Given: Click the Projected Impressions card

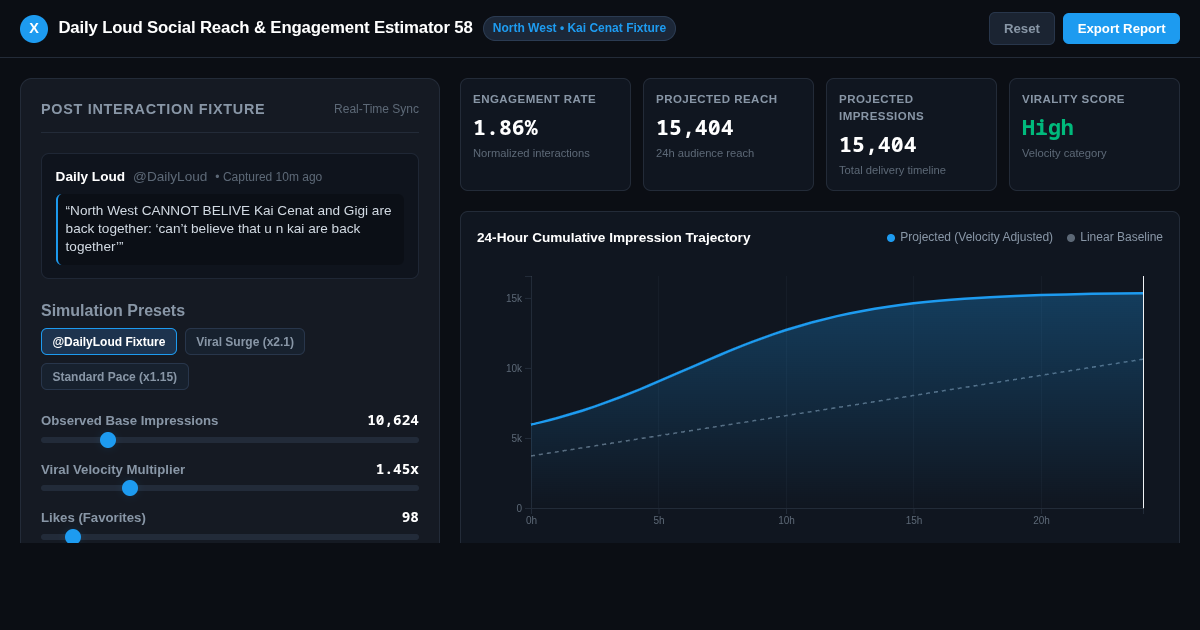Looking at the screenshot, I should pyautogui.click(x=911, y=134).
